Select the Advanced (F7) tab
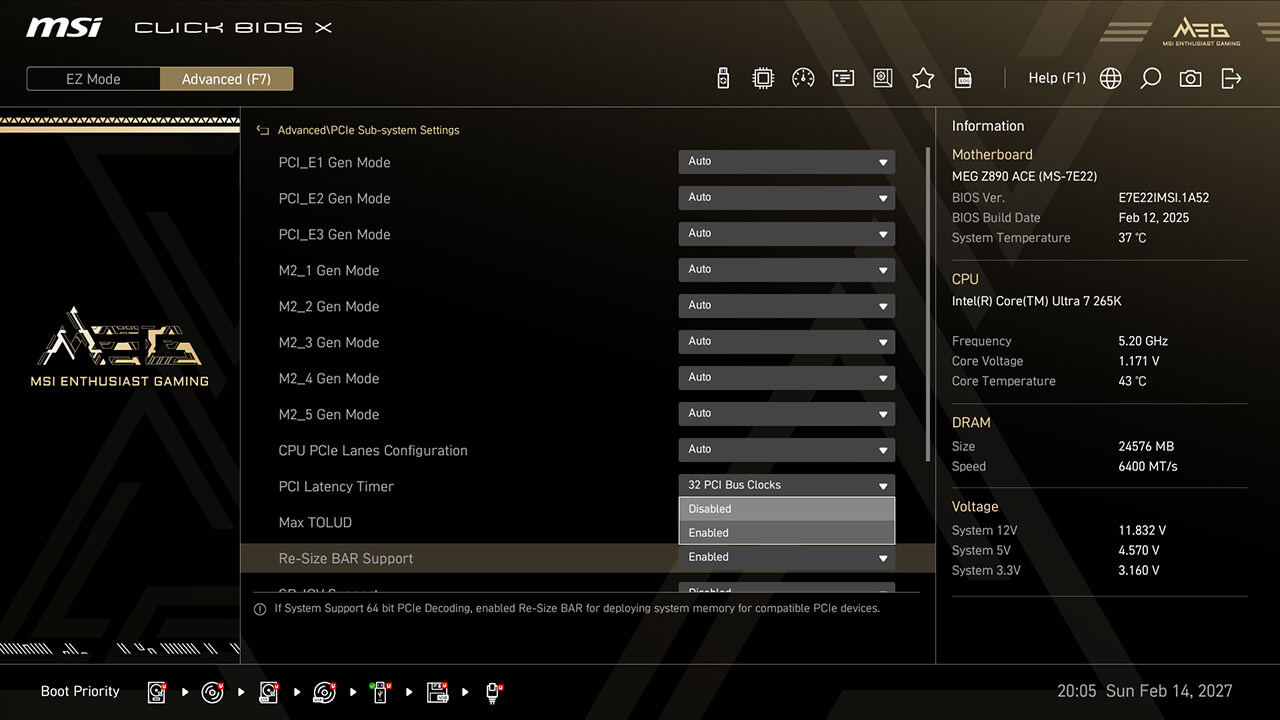The height and width of the screenshot is (720, 1280). [226, 79]
